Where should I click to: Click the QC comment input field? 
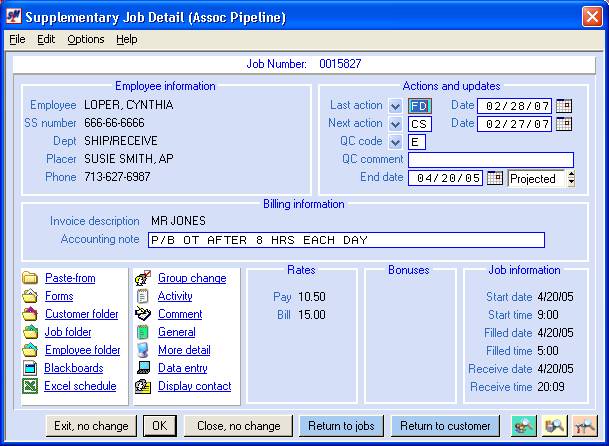tap(491, 160)
